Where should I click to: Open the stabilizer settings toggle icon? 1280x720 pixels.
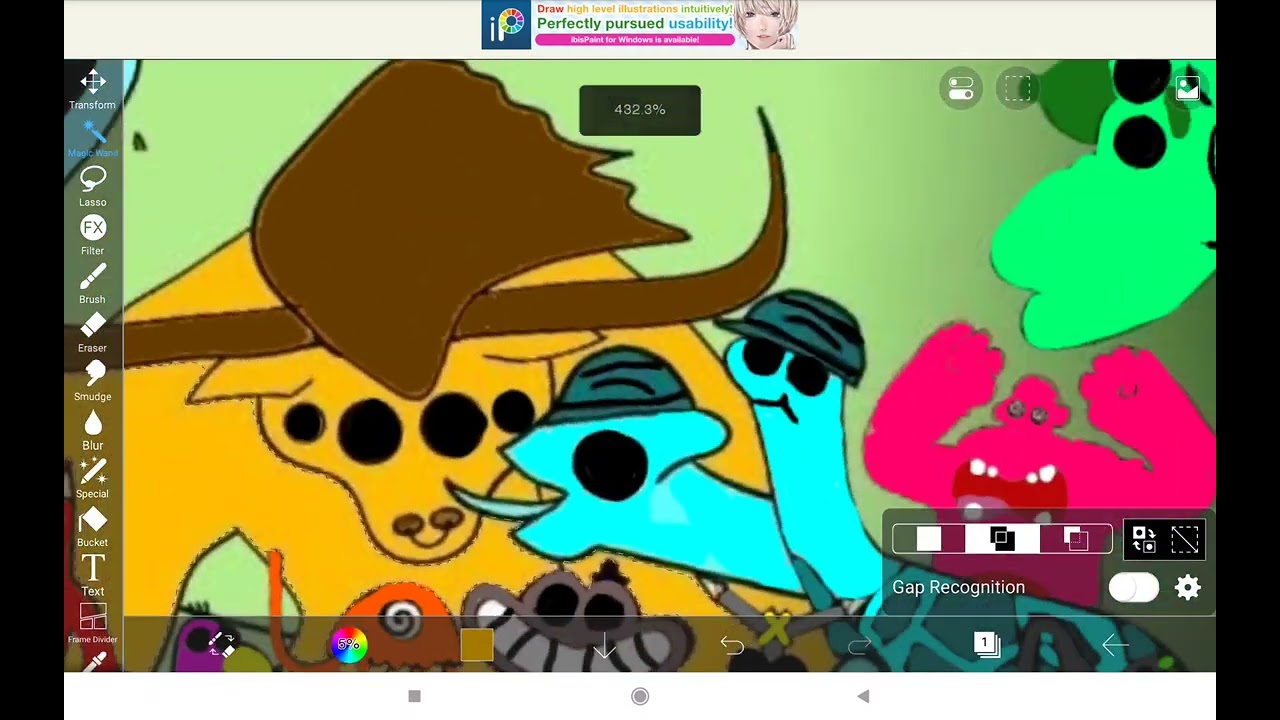click(x=960, y=89)
